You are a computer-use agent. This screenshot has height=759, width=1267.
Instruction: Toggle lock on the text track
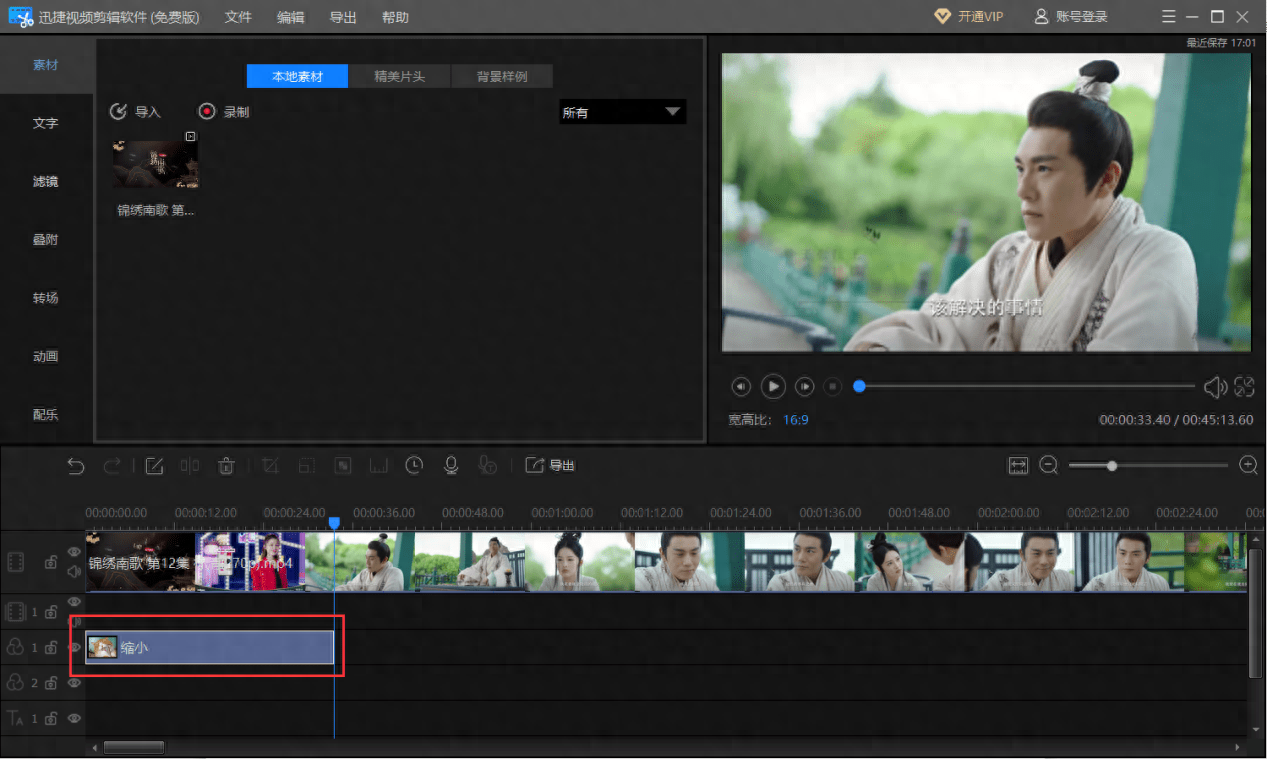point(51,718)
